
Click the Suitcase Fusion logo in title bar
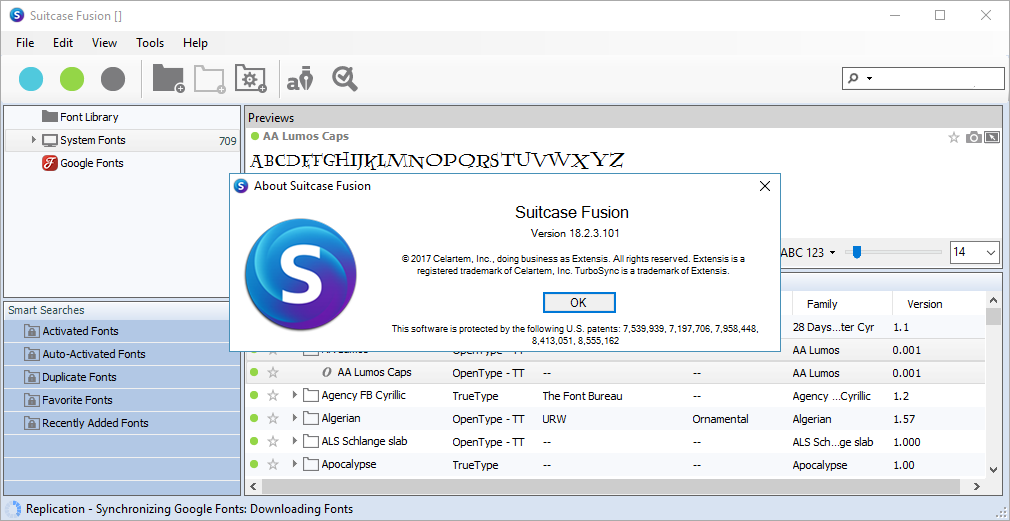point(17,15)
